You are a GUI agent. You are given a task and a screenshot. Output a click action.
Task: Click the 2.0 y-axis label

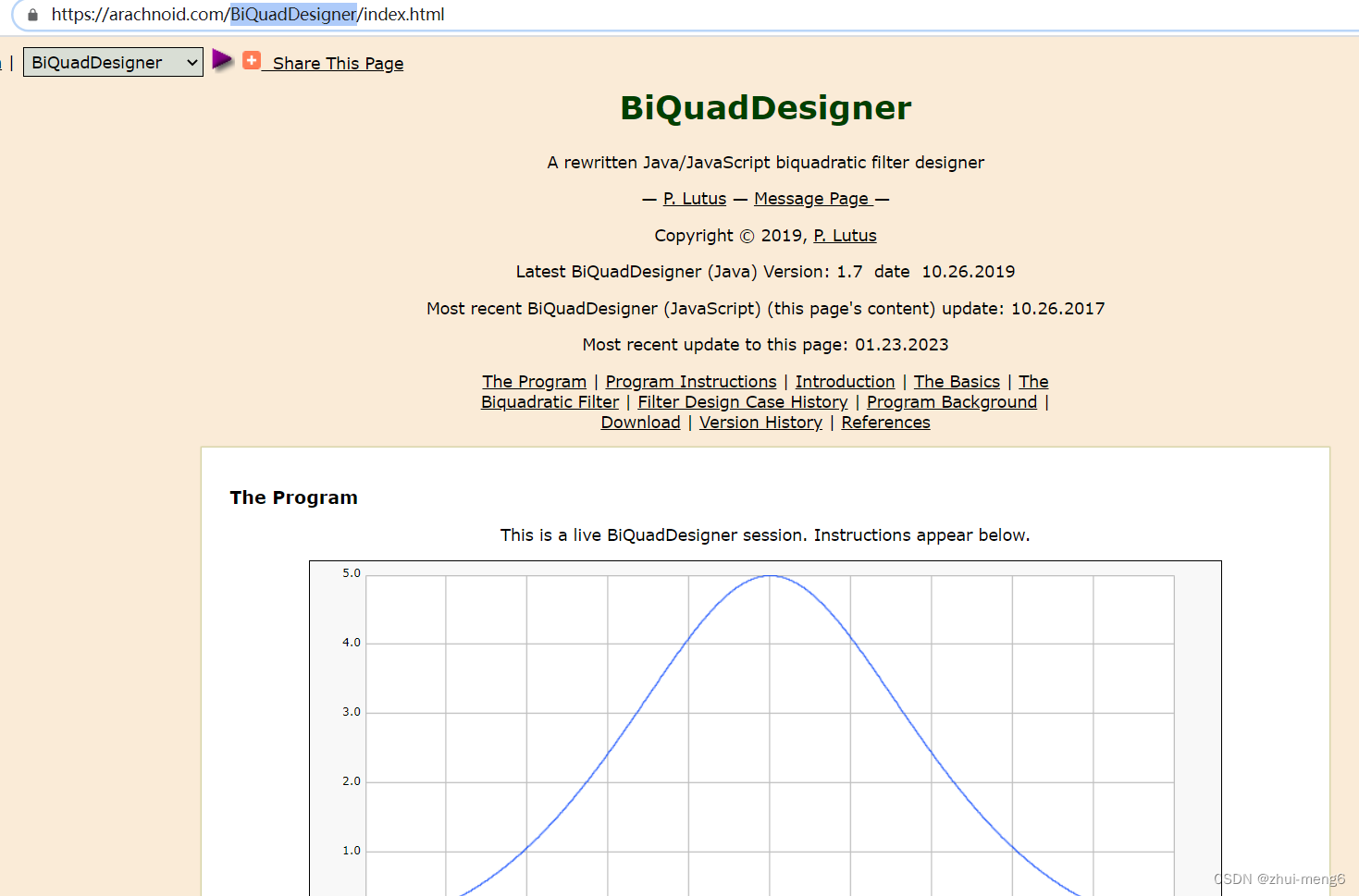(352, 781)
